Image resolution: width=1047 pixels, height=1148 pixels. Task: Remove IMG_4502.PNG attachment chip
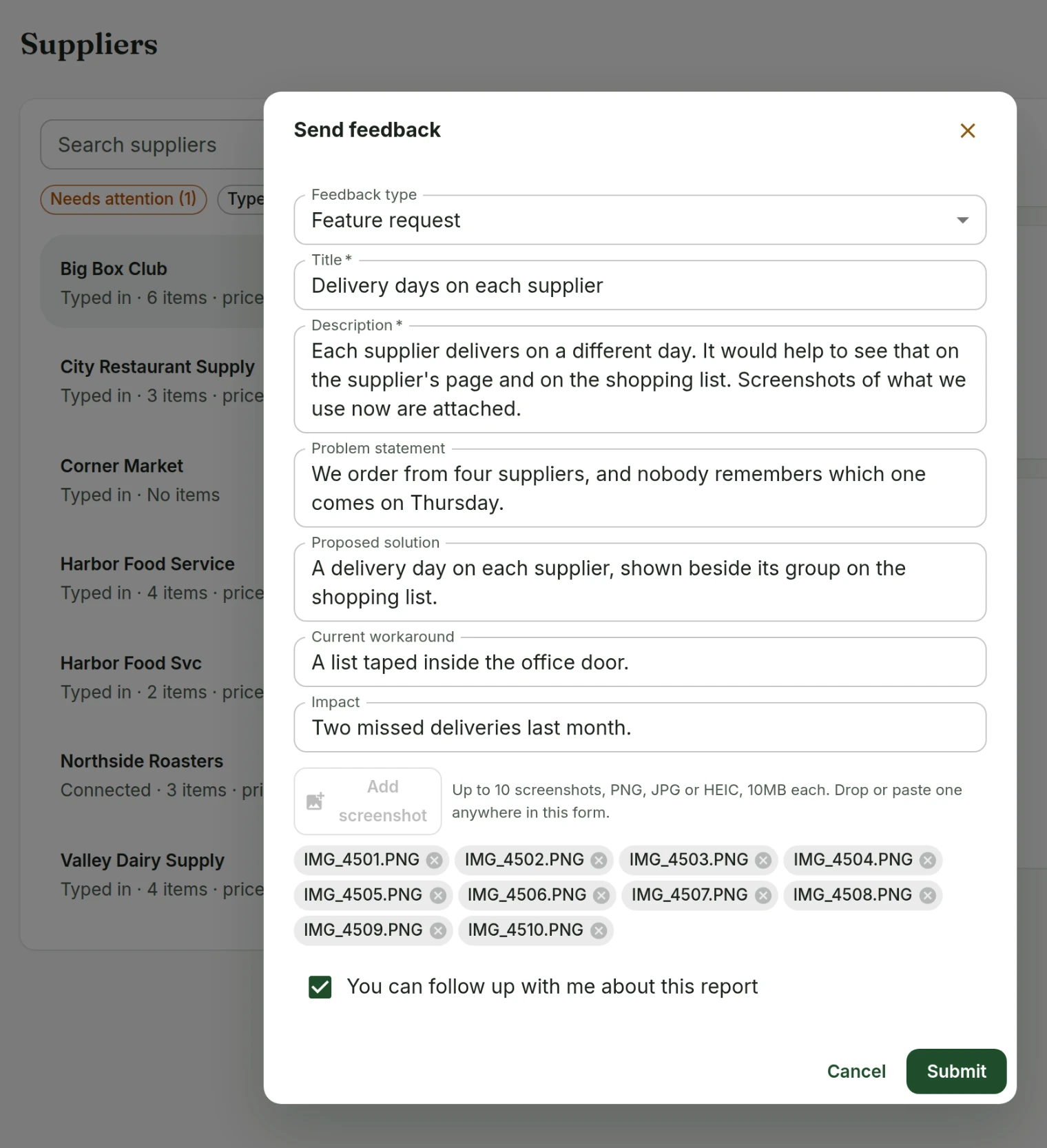599,860
